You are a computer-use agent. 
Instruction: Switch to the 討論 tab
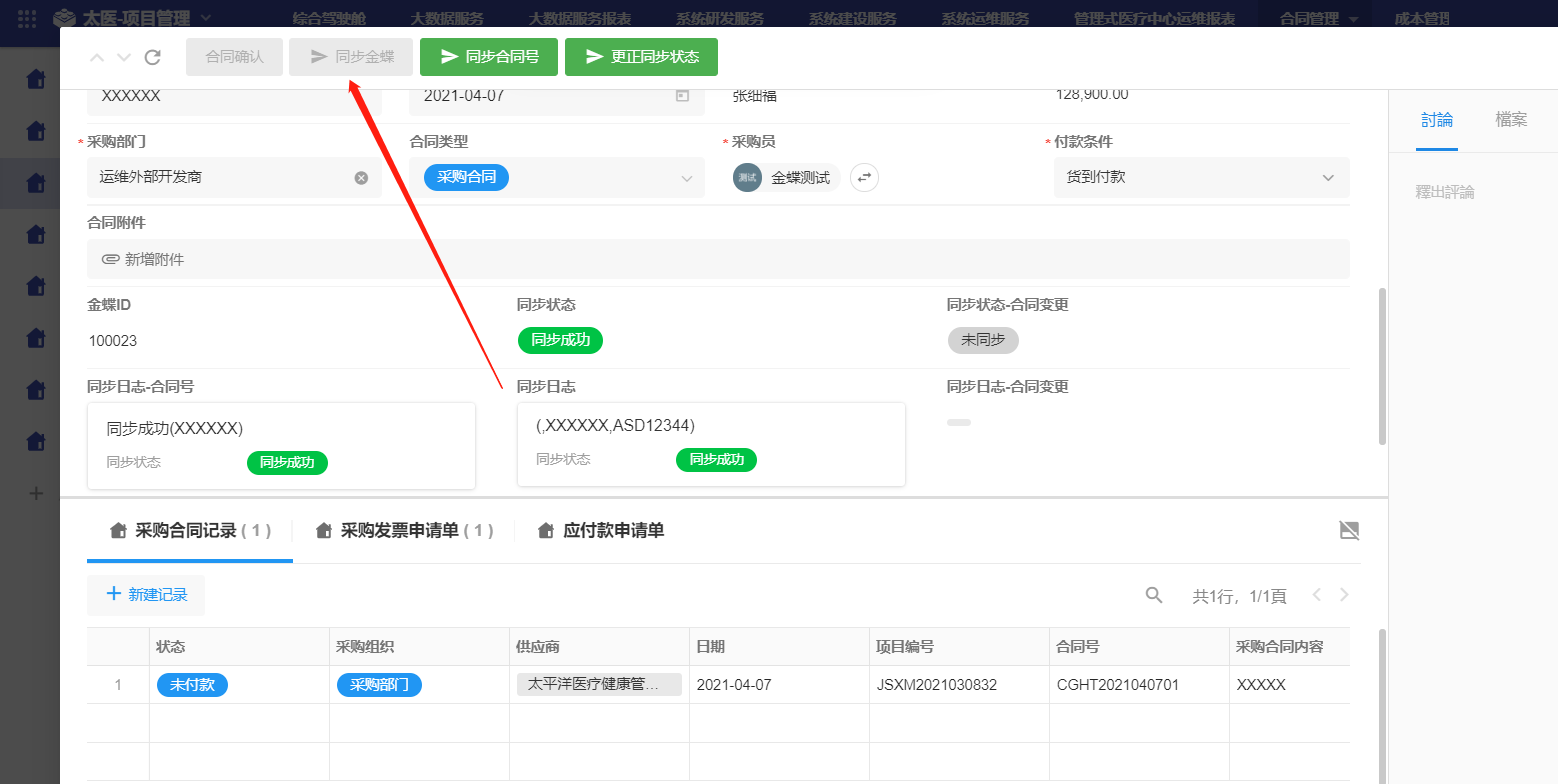tap(1437, 120)
